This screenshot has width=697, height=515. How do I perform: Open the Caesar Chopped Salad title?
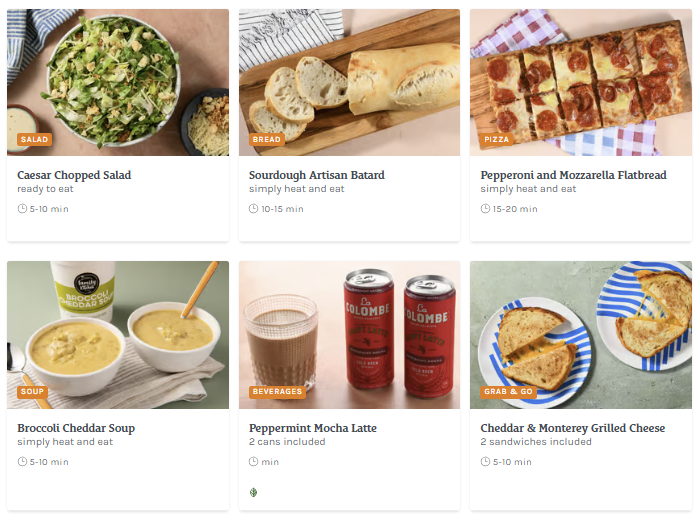point(74,175)
